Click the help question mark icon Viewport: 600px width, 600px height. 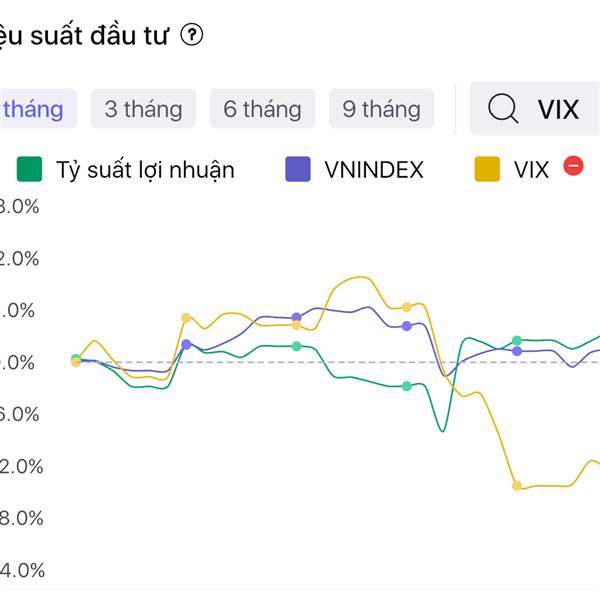point(192,35)
